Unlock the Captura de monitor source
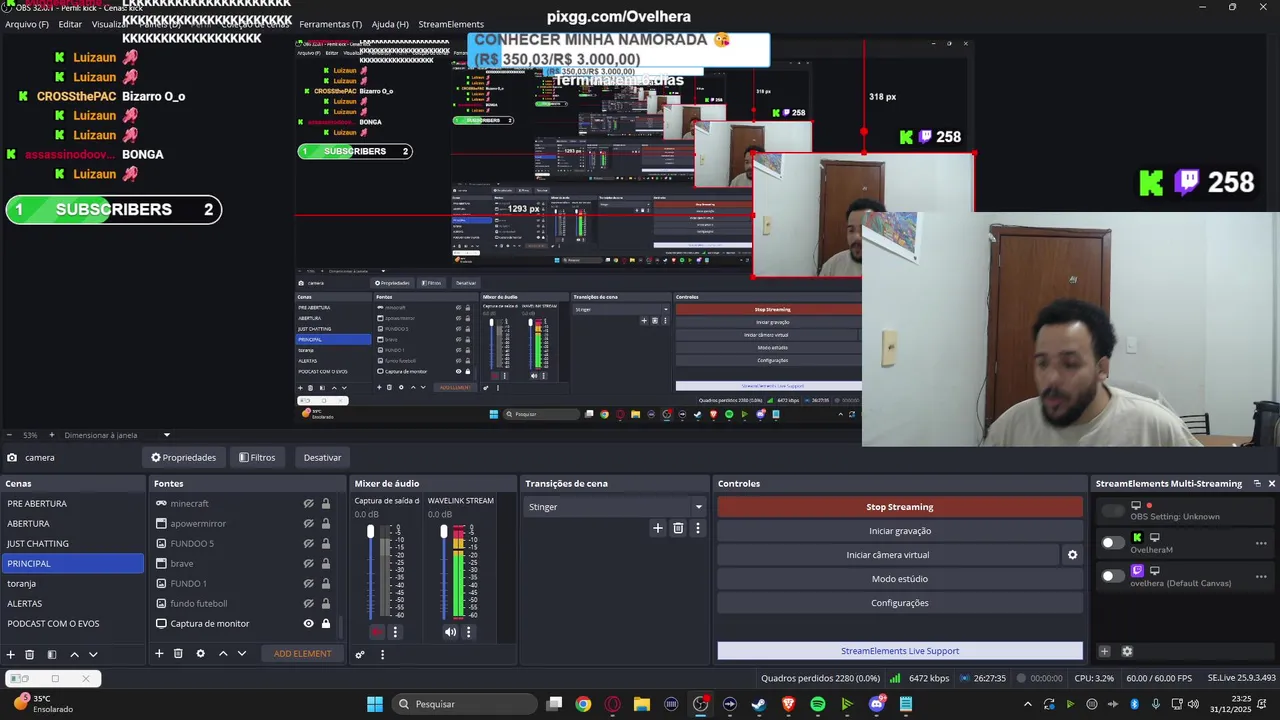 click(325, 623)
